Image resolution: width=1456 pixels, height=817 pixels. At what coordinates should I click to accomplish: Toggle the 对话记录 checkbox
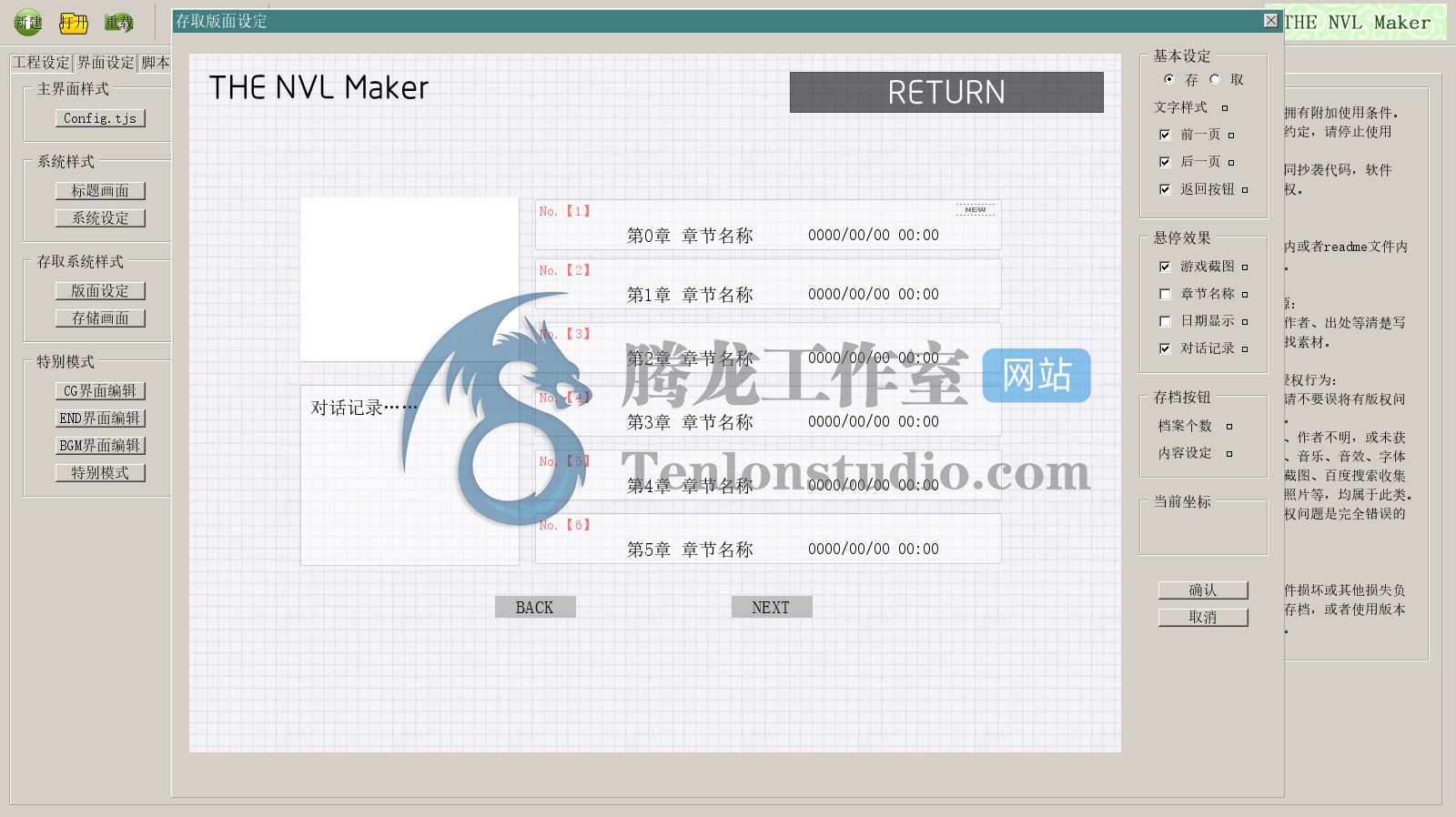point(1165,348)
